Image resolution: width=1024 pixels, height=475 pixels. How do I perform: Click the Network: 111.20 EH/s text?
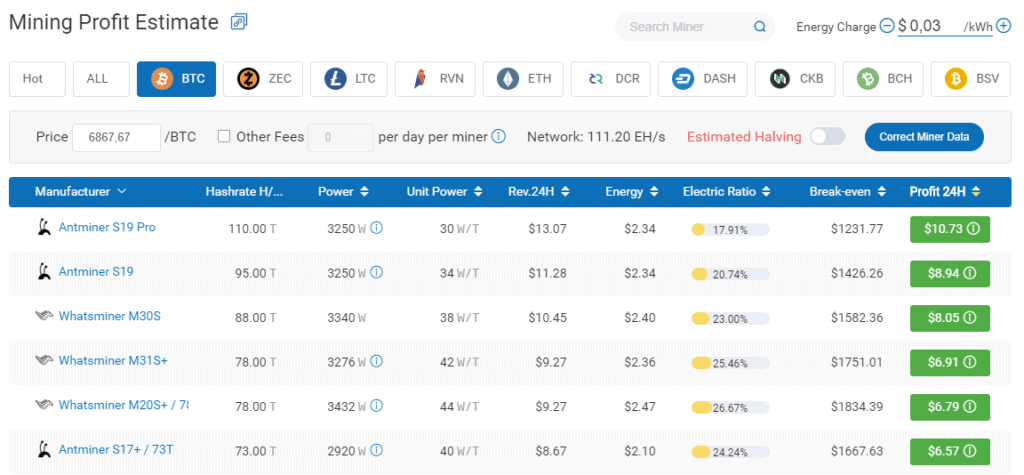point(596,137)
